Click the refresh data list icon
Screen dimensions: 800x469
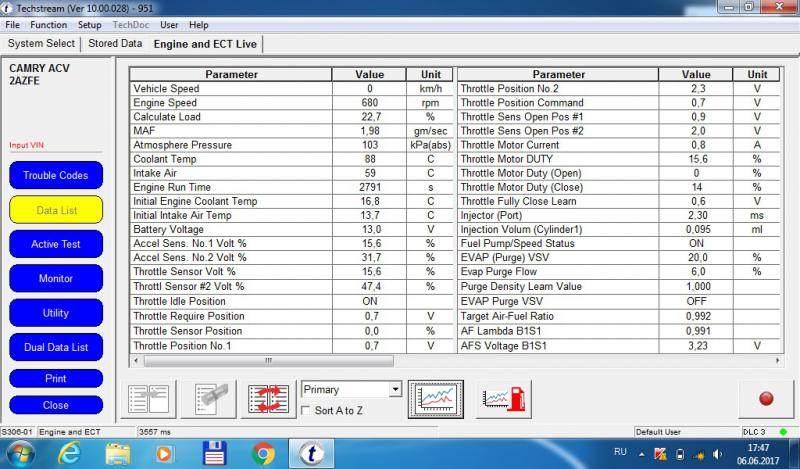pos(269,398)
